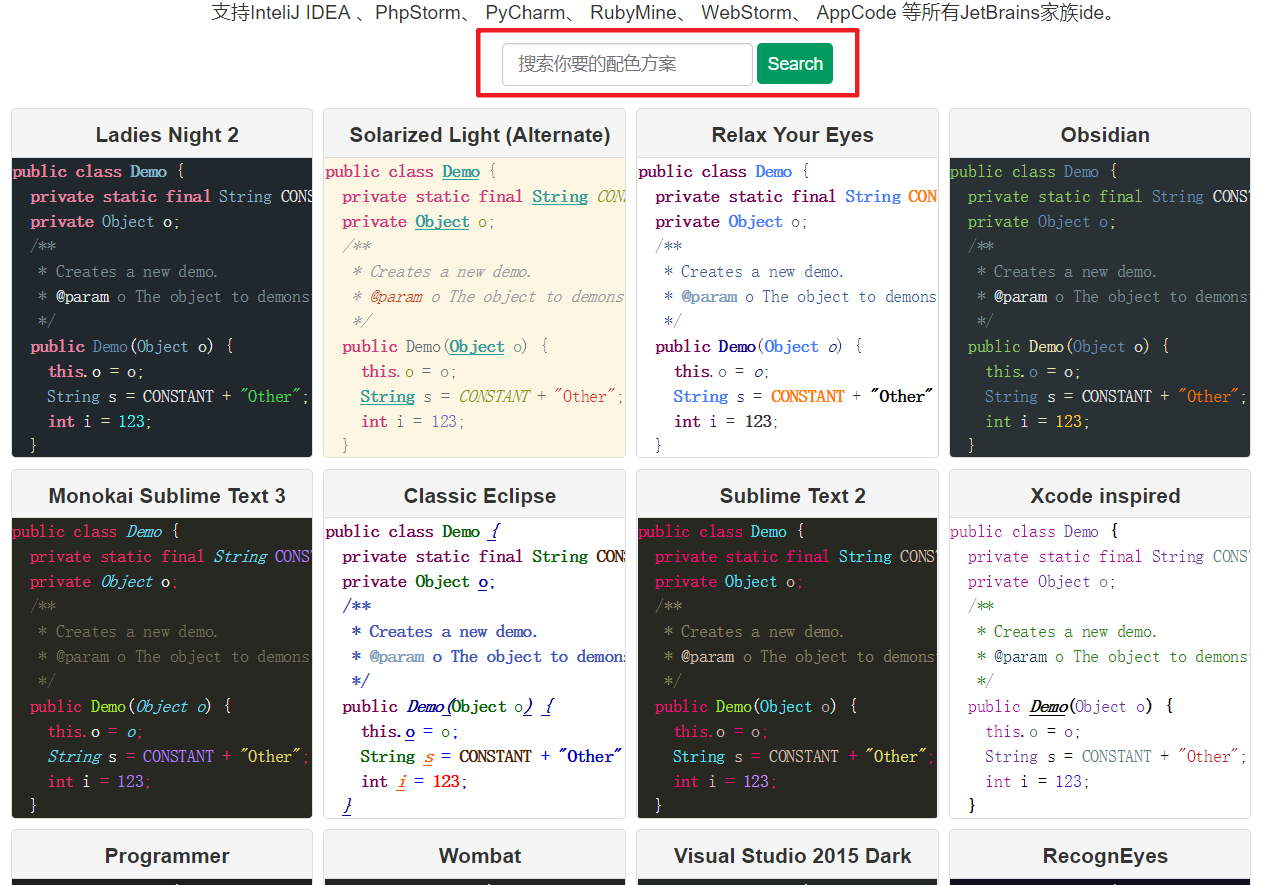The image size is (1261, 885).
Task: View the Monokai Sublime Text 3 theme
Action: coord(166,494)
